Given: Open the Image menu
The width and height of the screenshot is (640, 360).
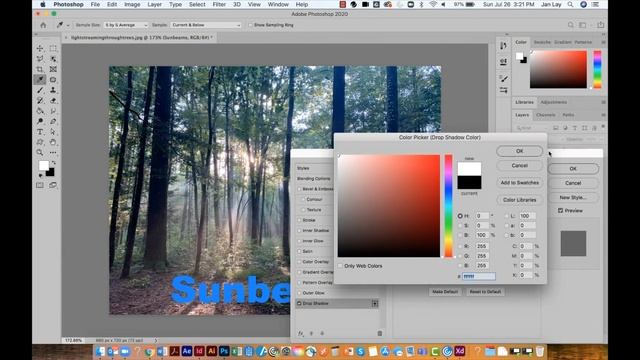Looking at the screenshot, I should 132,4.
